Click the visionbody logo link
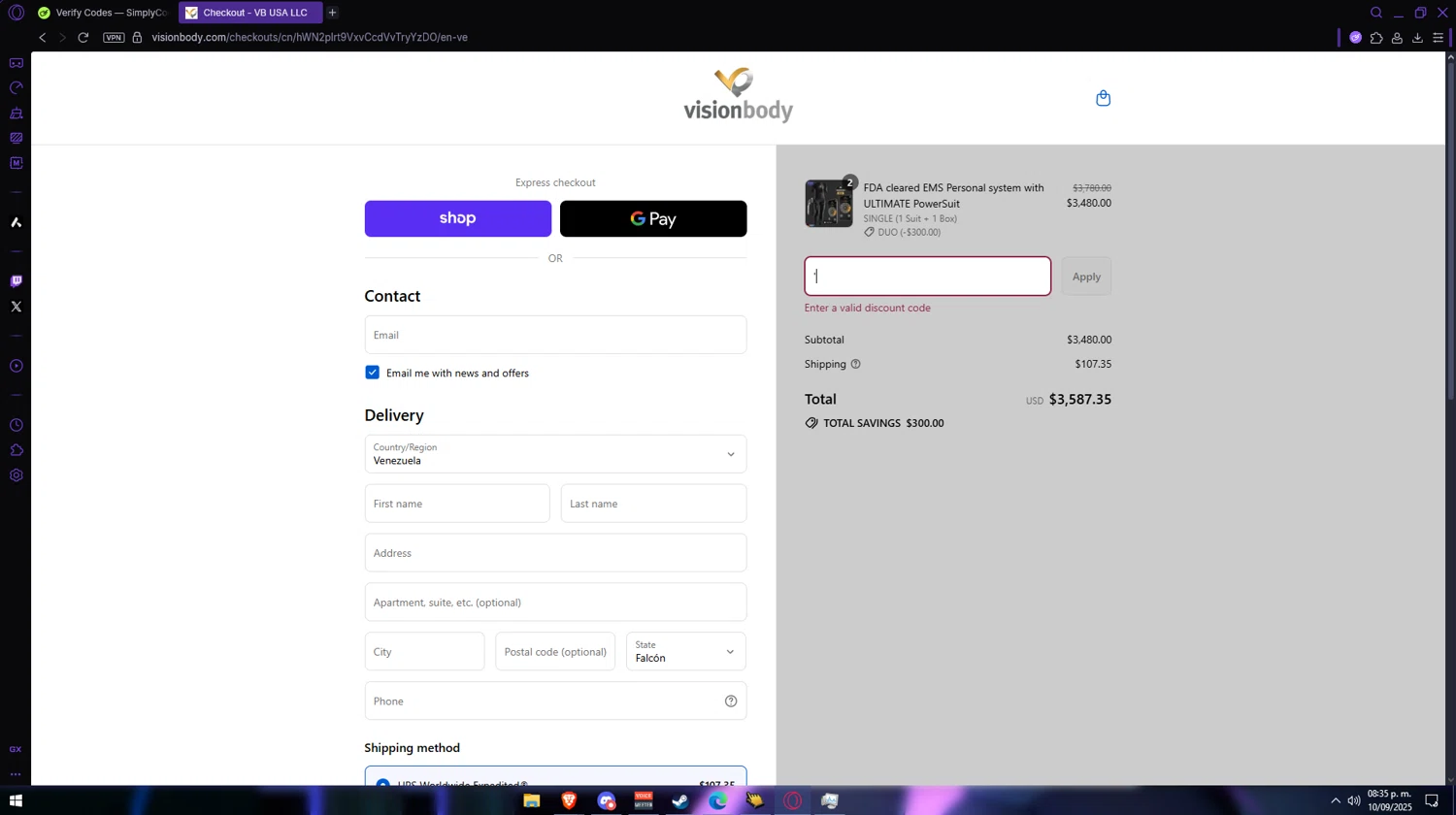Image resolution: width=1456 pixels, height=815 pixels. 738,96
